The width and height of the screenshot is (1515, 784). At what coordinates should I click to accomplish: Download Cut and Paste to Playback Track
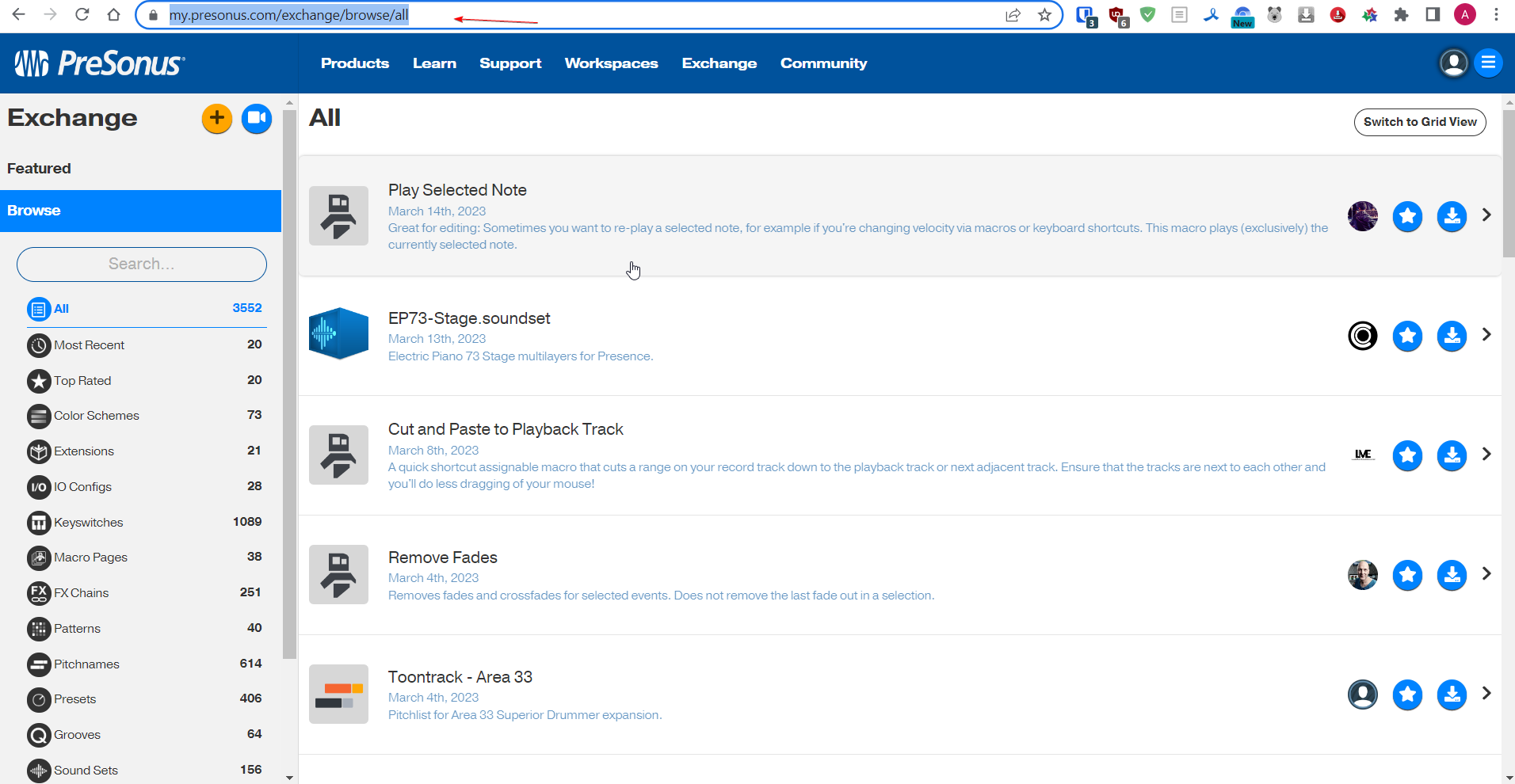(1452, 455)
